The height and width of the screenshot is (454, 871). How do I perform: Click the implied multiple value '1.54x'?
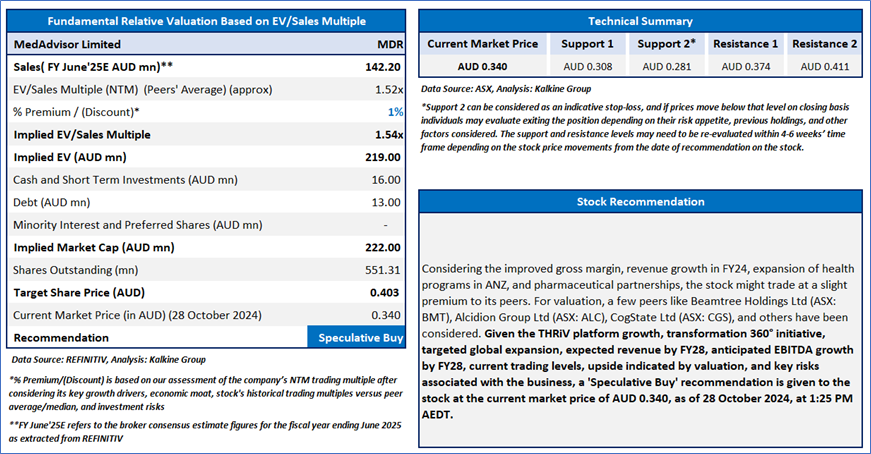[389, 134]
